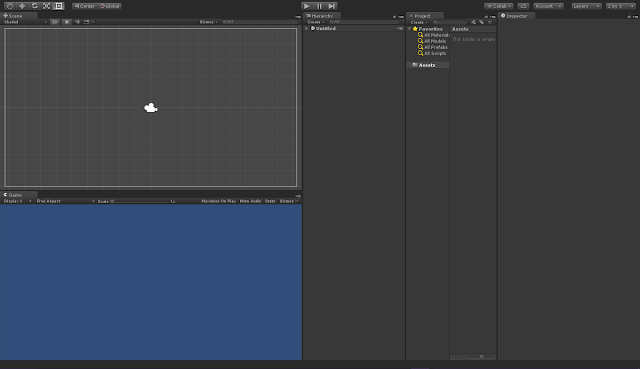
Task: Toggle Scene audio speaker button
Action: (x=77, y=22)
